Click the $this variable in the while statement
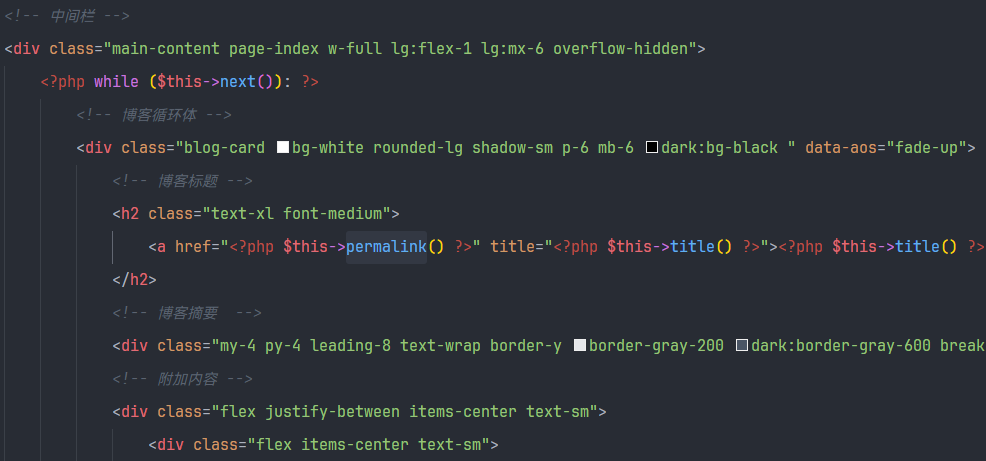986x461 pixels. (180, 82)
